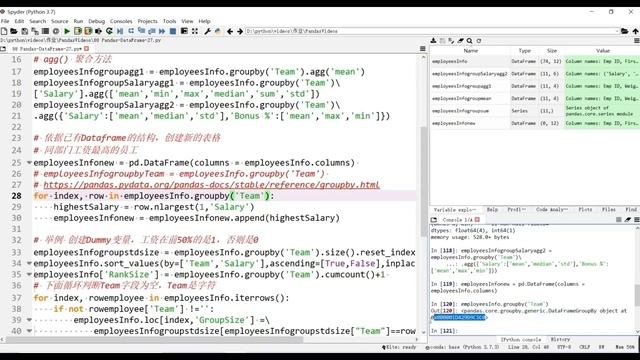The height and width of the screenshot is (360, 640).
Task: Sort variables by Size column header
Action: tap(551, 51)
